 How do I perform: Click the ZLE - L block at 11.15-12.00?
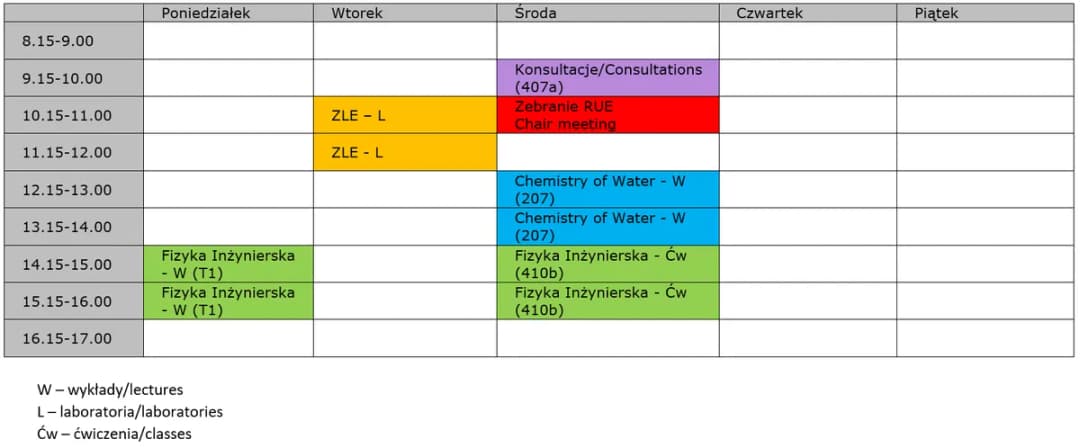coord(404,153)
